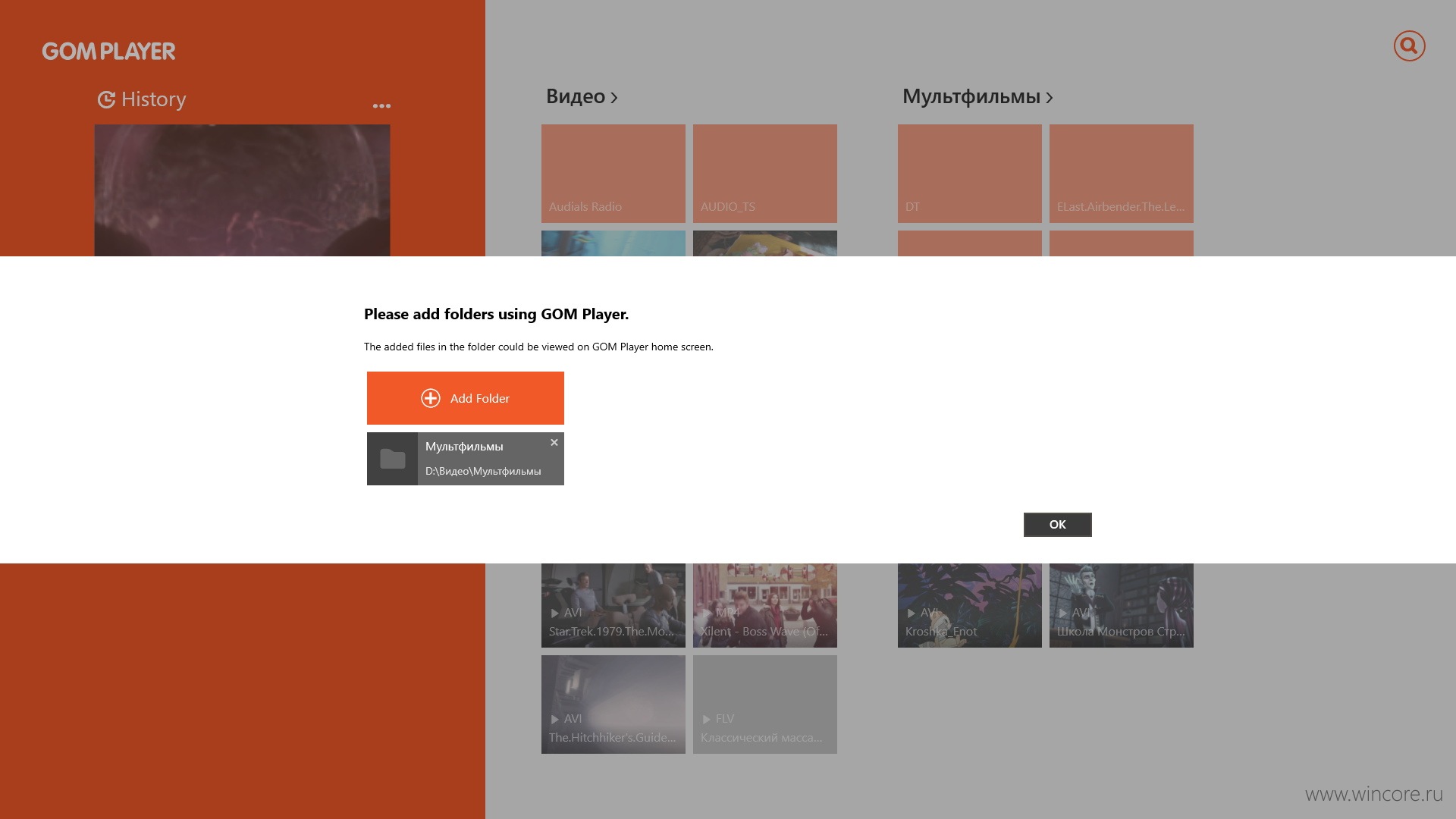Click the plus icon on Add Folder
Screen dimensions: 1456x819
[x=431, y=398]
